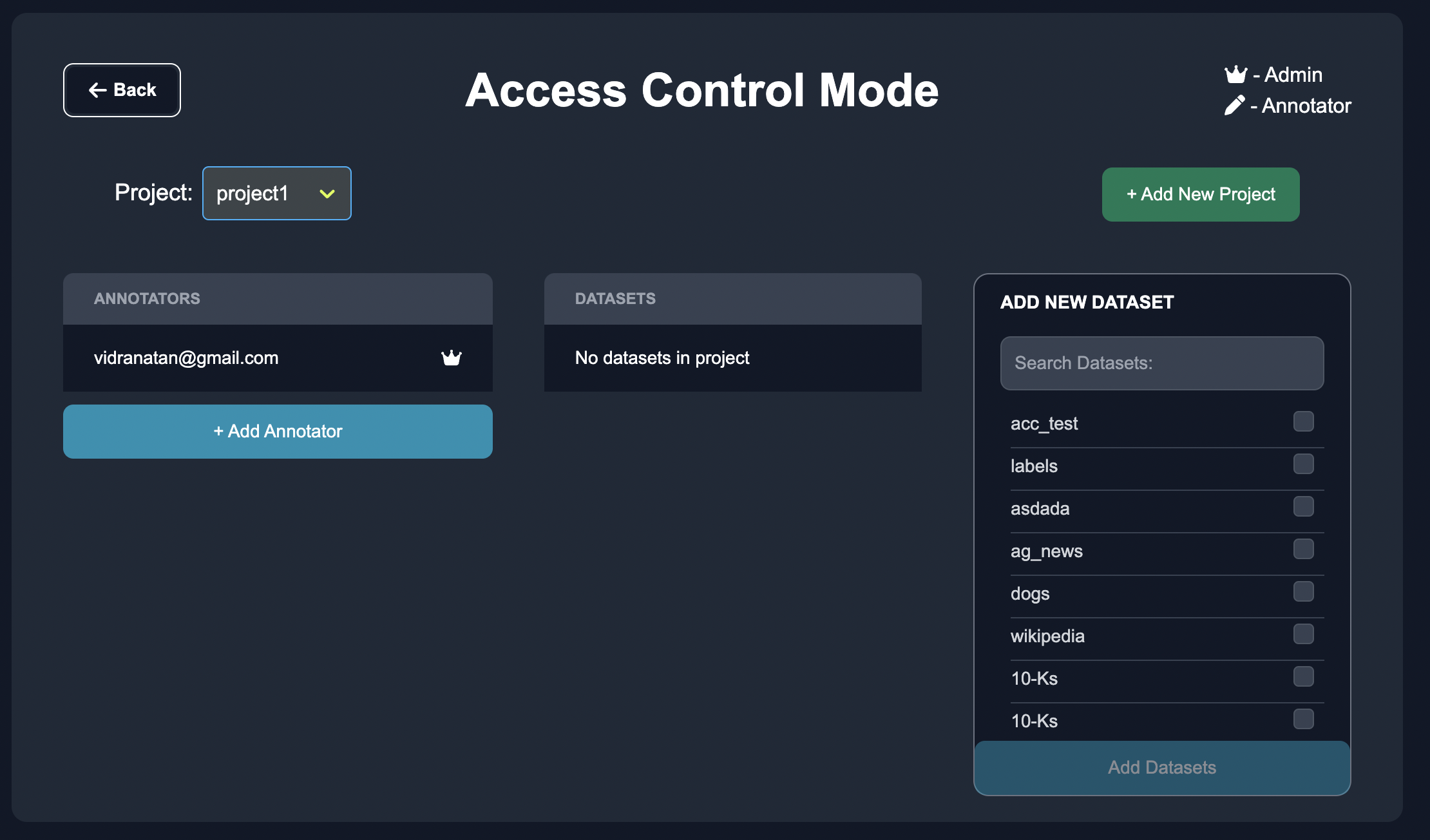Image resolution: width=1430 pixels, height=840 pixels.
Task: Click the Add Annotator button
Action: 278,432
